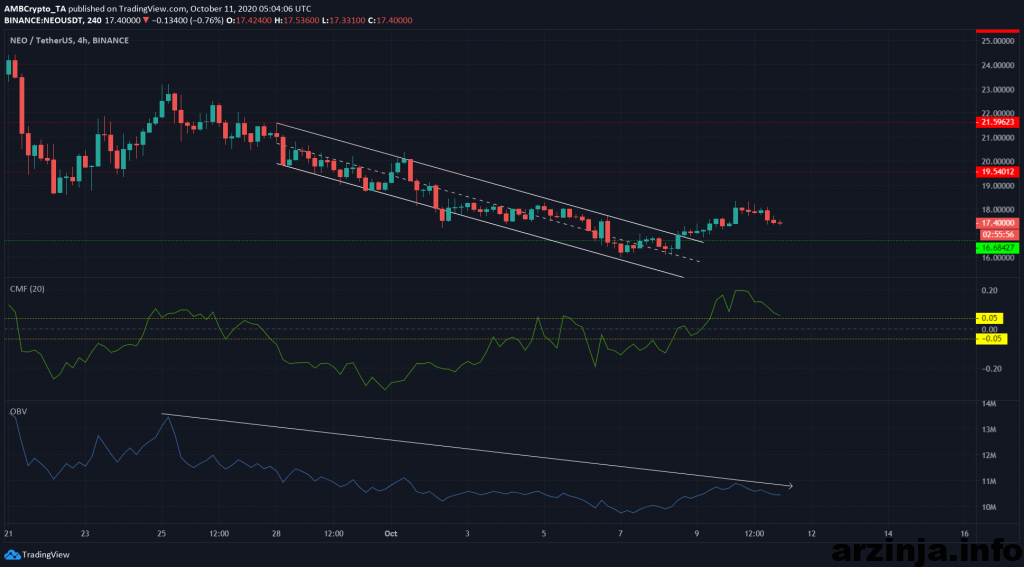1024x567 pixels.
Task: Click the OBV indicator label
Action: pyautogui.click(x=17, y=411)
